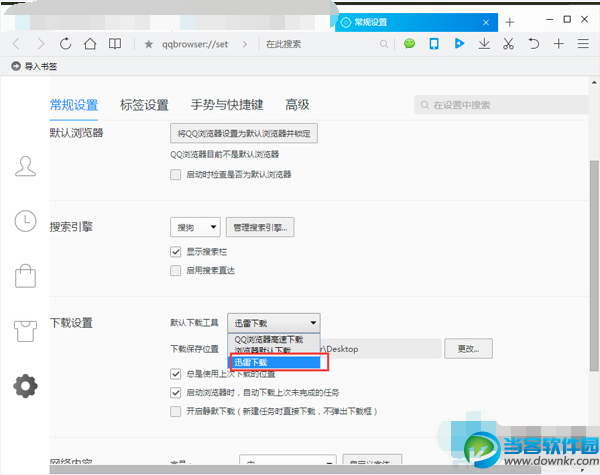This screenshot has height=475, width=600.
Task: Focus the 在设置中搜索 field
Action: (x=501, y=105)
